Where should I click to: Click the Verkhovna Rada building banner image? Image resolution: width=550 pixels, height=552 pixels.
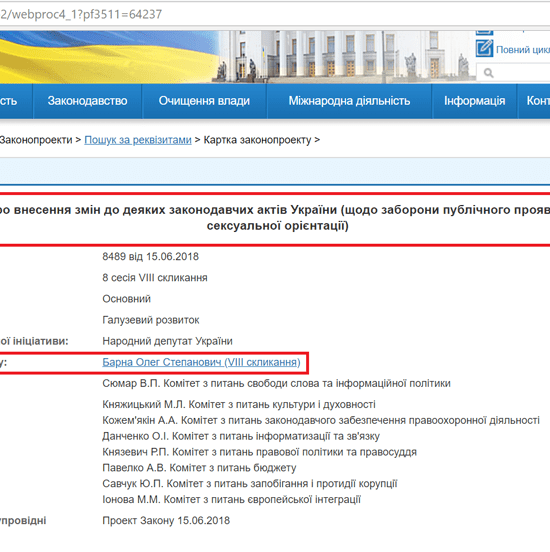(345, 56)
